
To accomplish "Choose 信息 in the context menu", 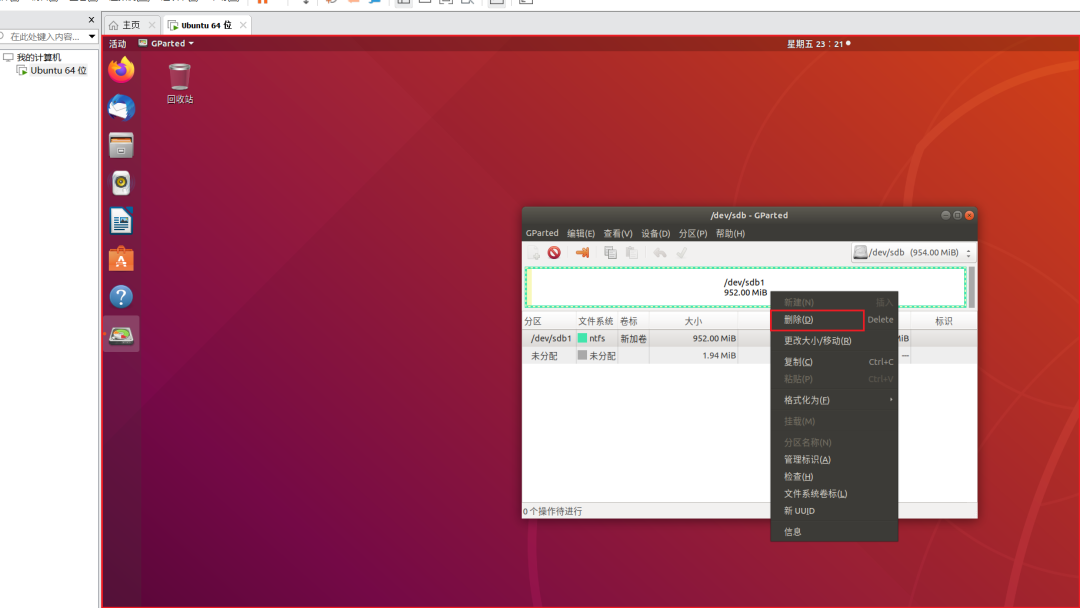I will pos(834,532).
